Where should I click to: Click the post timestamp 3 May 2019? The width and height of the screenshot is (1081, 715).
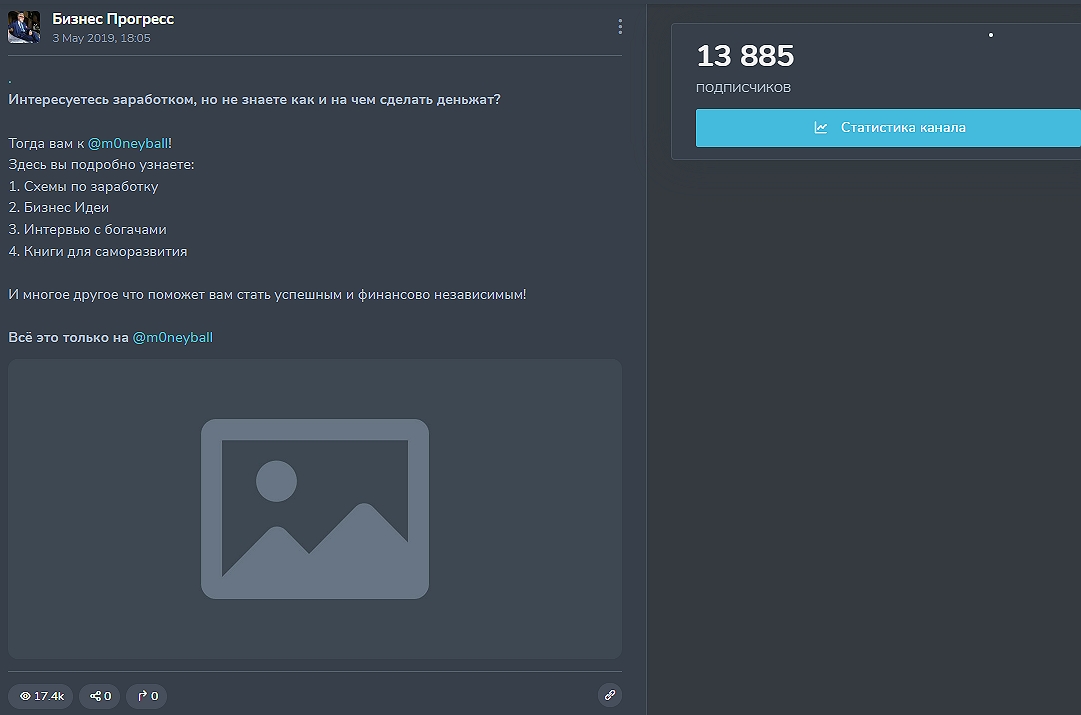(101, 38)
